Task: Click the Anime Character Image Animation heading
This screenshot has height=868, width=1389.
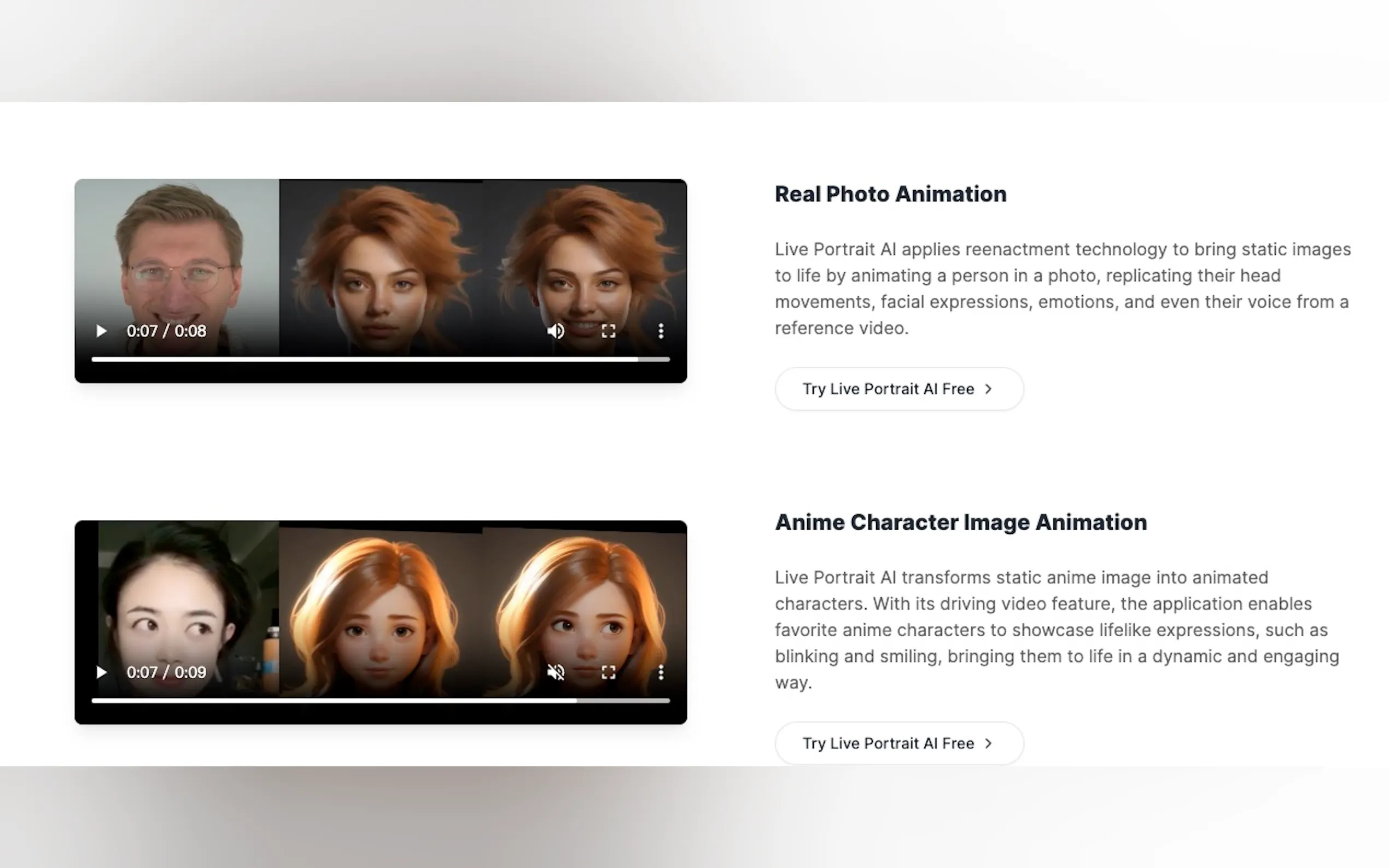Action: [960, 523]
